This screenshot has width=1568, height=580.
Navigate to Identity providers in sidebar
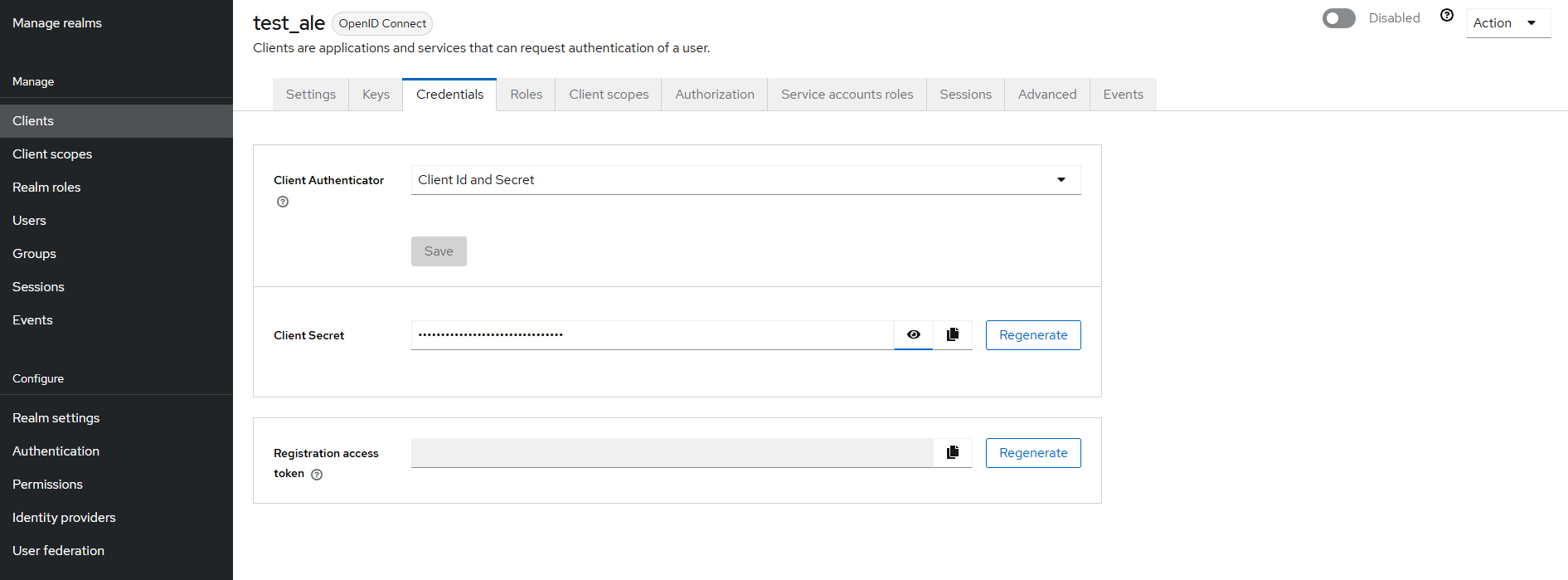64,518
